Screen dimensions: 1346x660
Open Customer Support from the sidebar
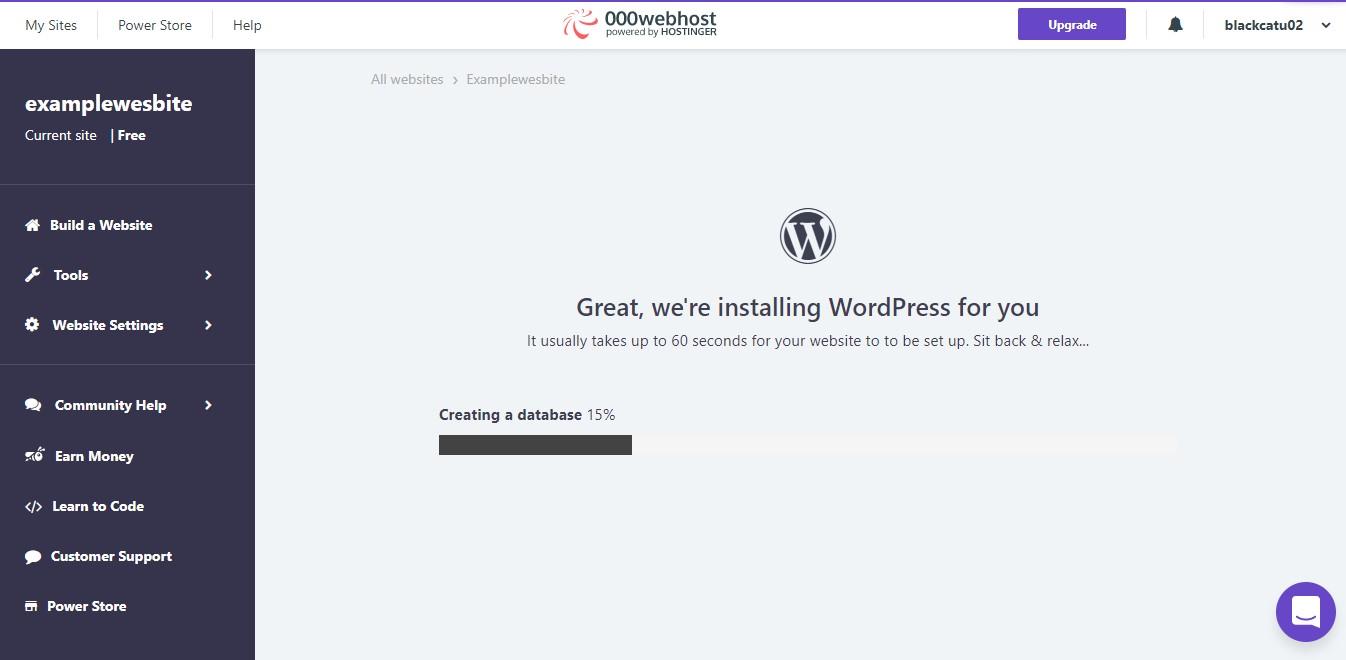pos(111,556)
